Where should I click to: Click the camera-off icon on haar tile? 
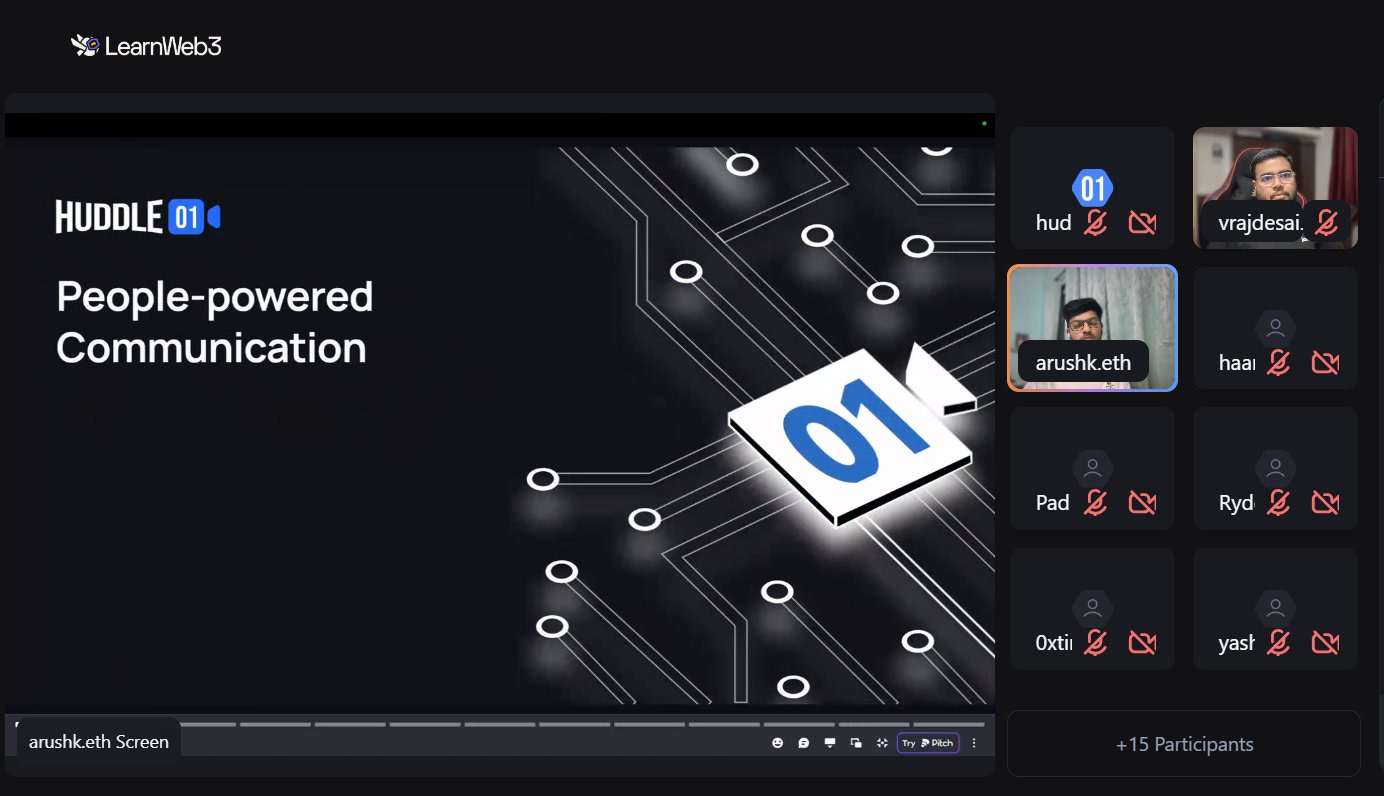1325,362
